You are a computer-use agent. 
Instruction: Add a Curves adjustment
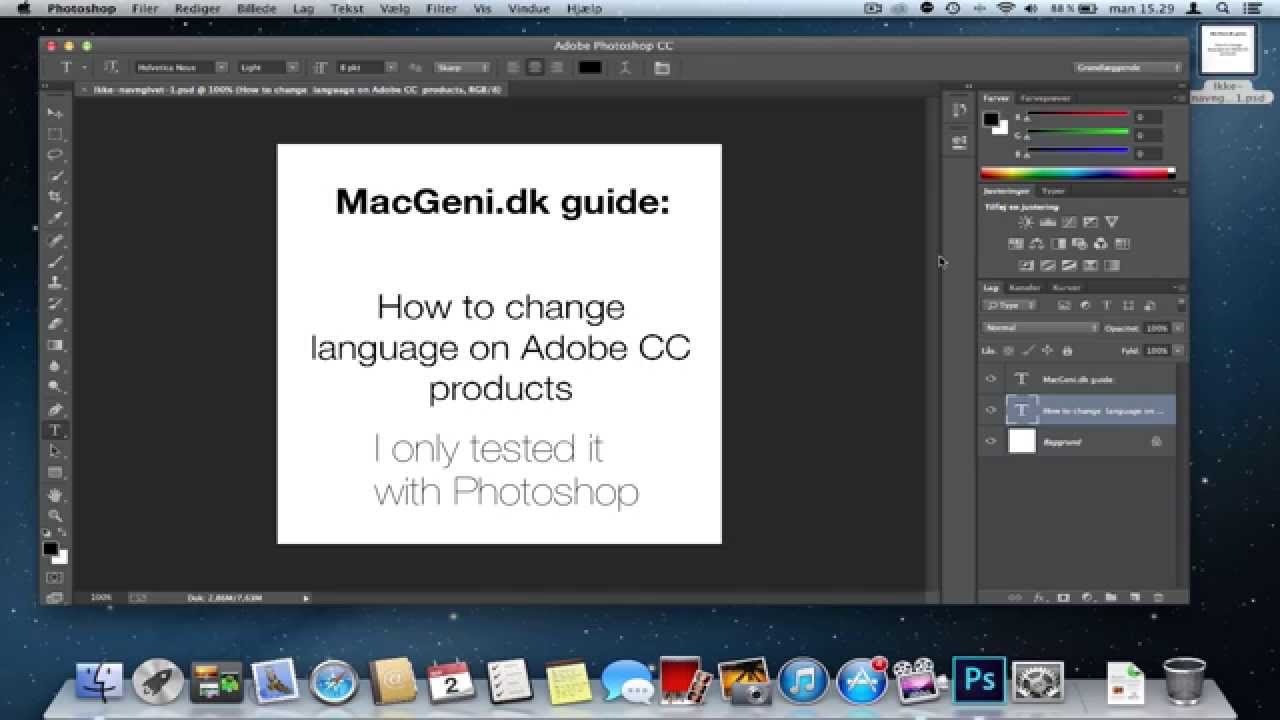click(1068, 222)
